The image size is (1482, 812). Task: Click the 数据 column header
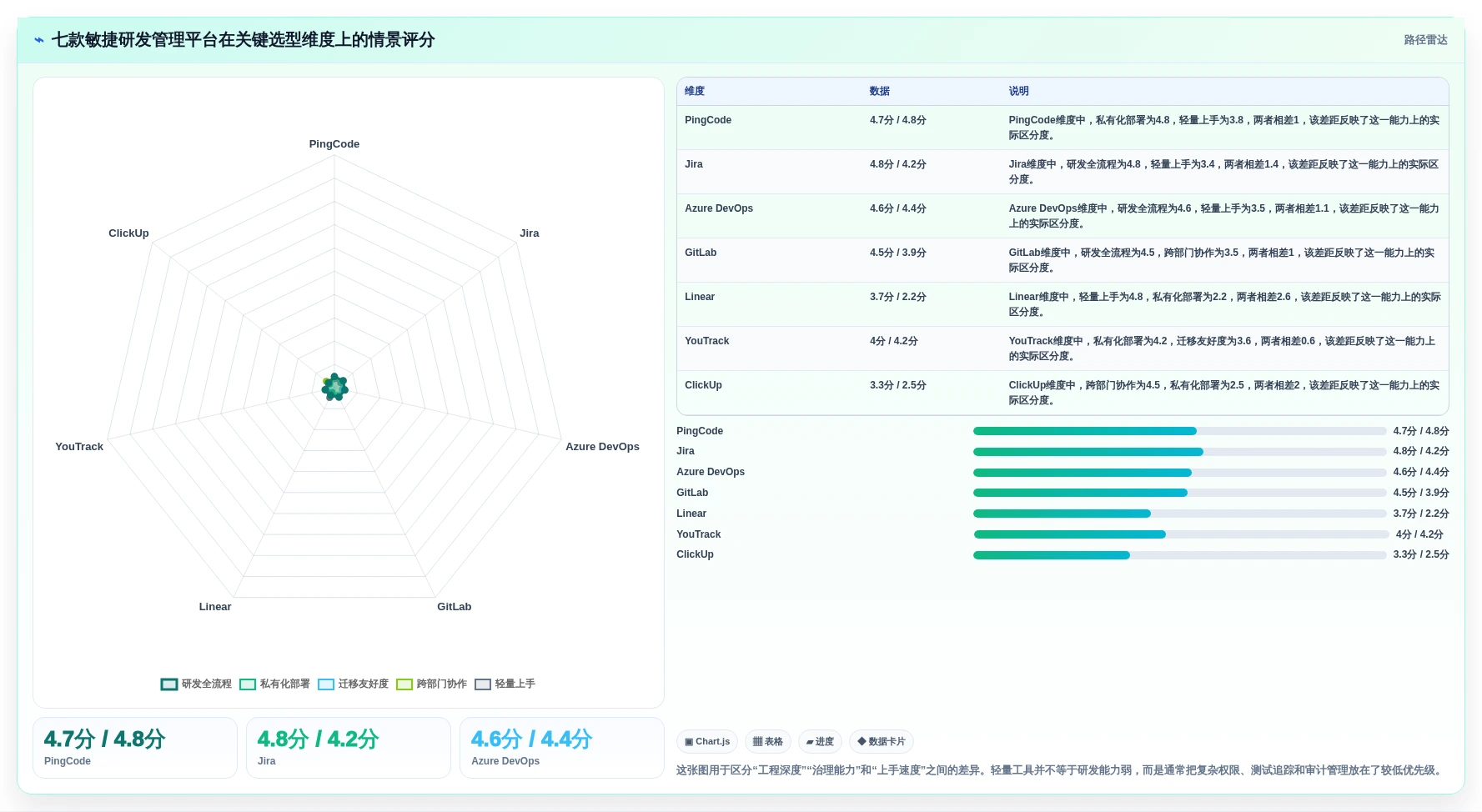click(880, 91)
